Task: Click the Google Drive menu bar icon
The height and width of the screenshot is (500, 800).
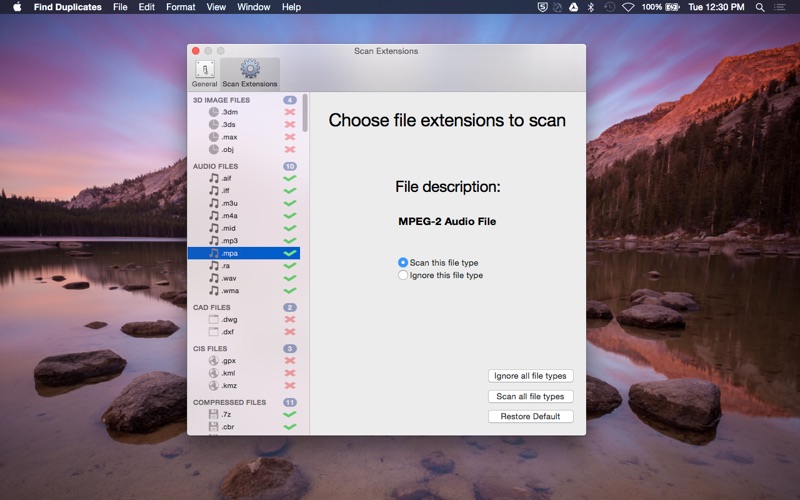Action: [573, 7]
